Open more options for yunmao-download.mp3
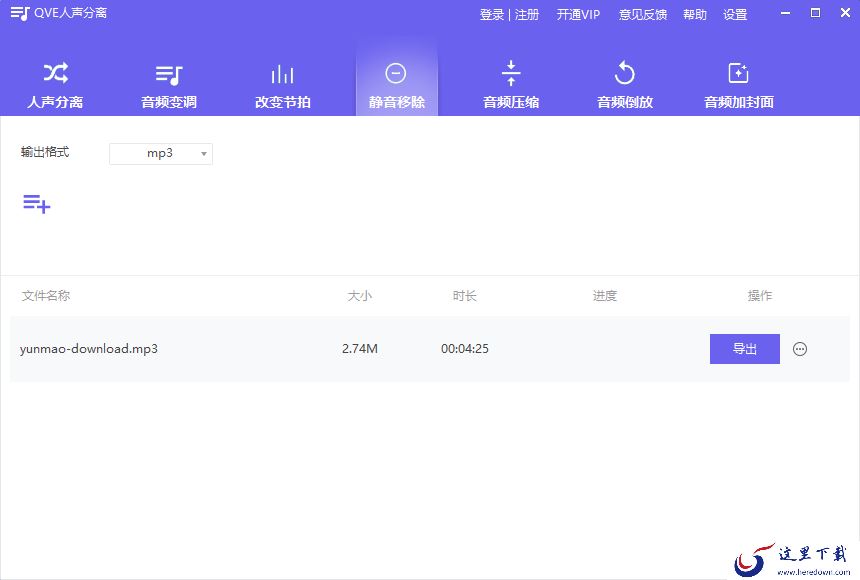Image resolution: width=860 pixels, height=580 pixels. click(x=800, y=349)
